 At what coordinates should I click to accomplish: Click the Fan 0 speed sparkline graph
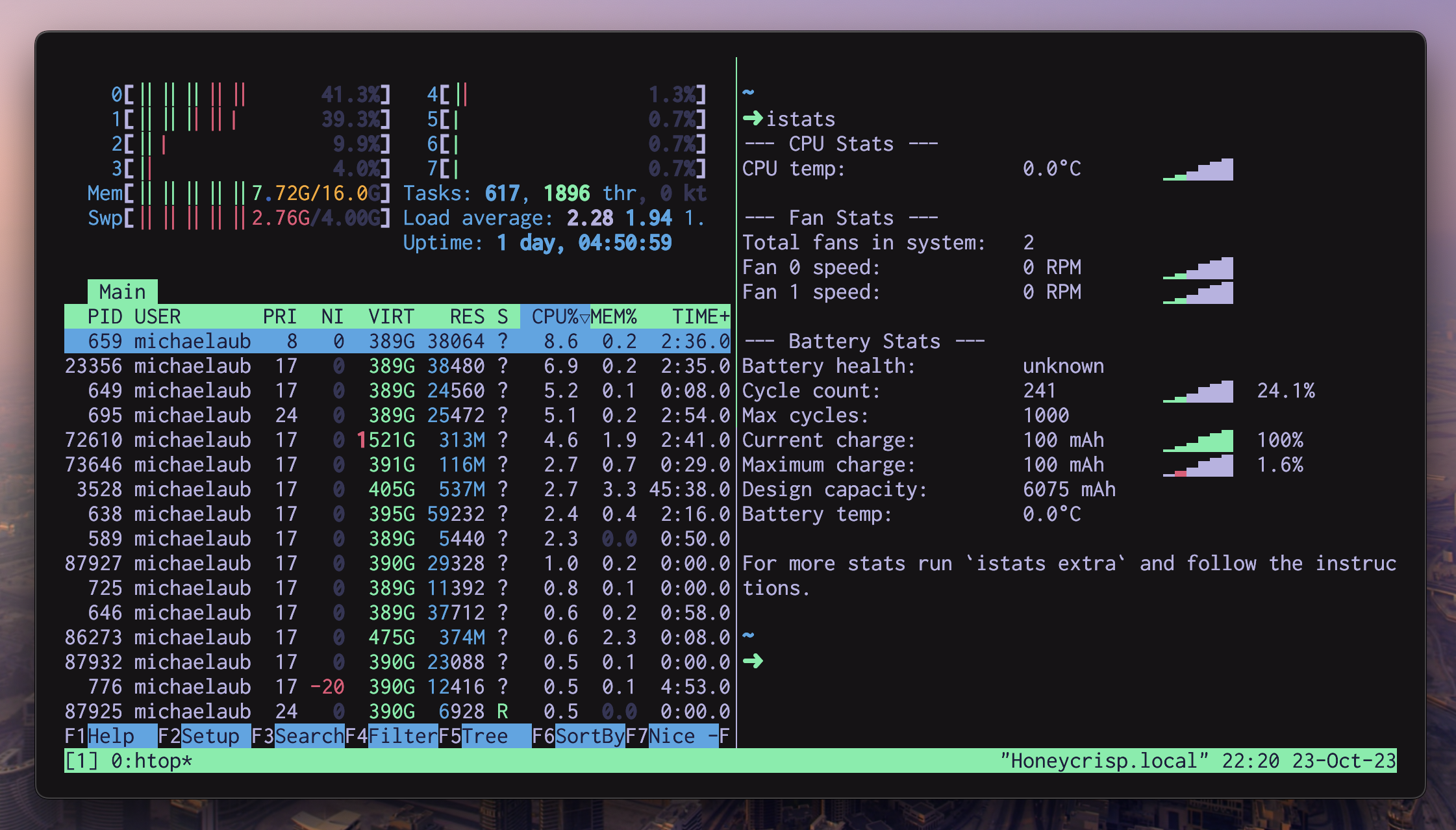point(1198,268)
